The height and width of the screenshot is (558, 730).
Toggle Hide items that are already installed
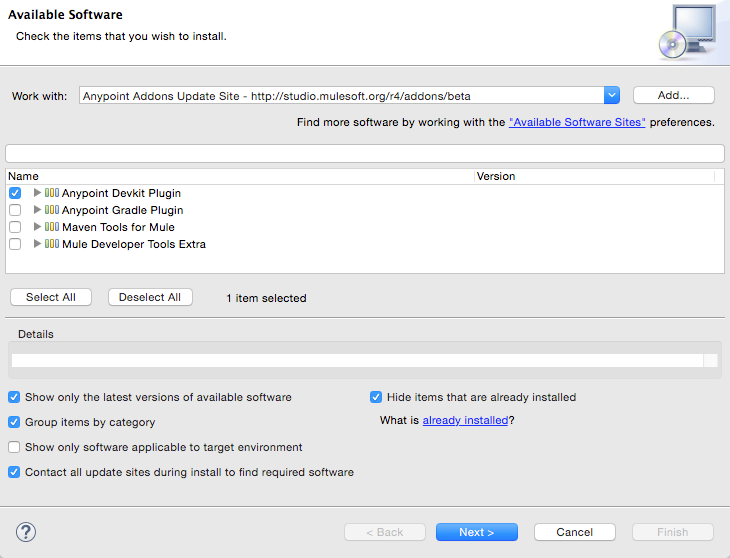click(x=376, y=397)
